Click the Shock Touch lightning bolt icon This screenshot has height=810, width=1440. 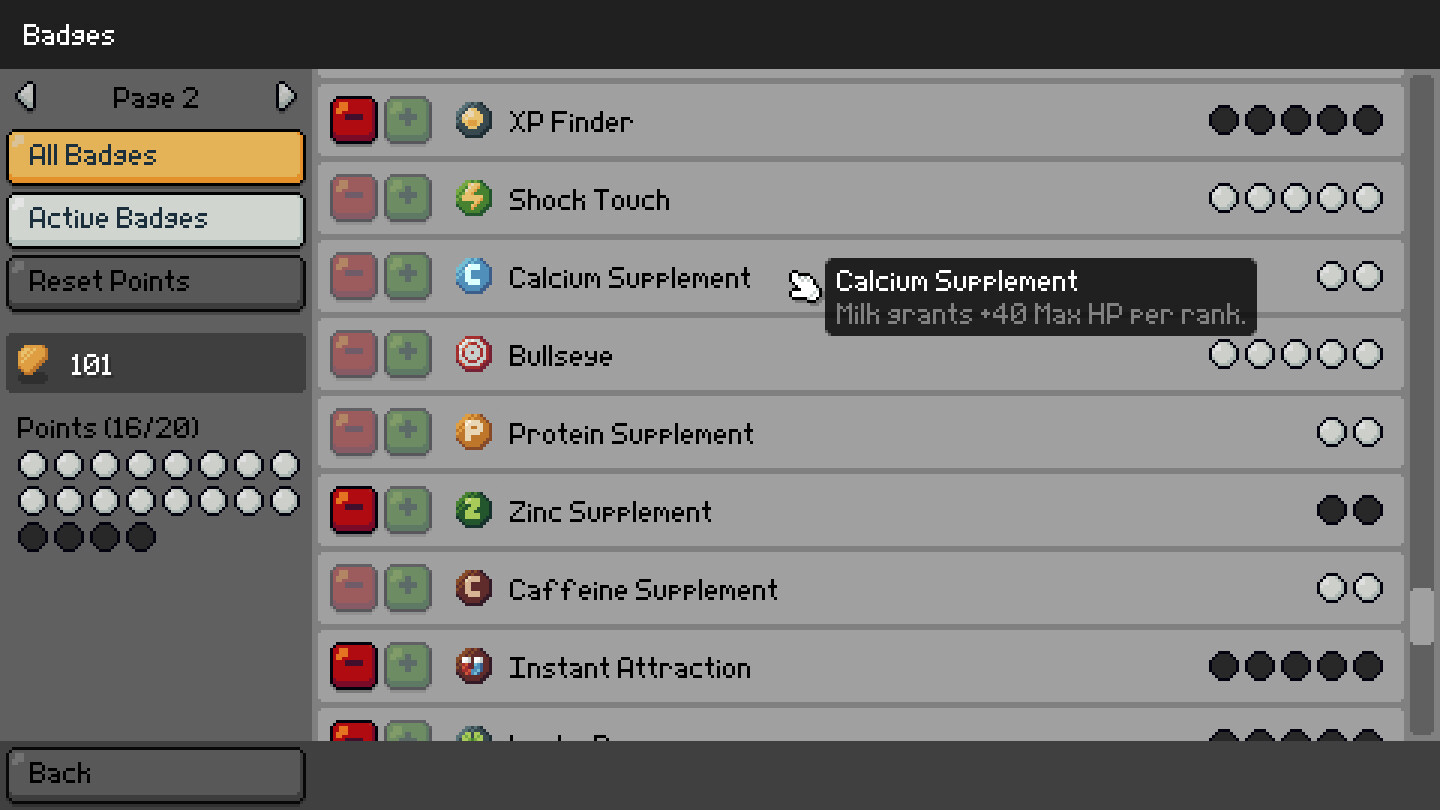click(x=472, y=198)
